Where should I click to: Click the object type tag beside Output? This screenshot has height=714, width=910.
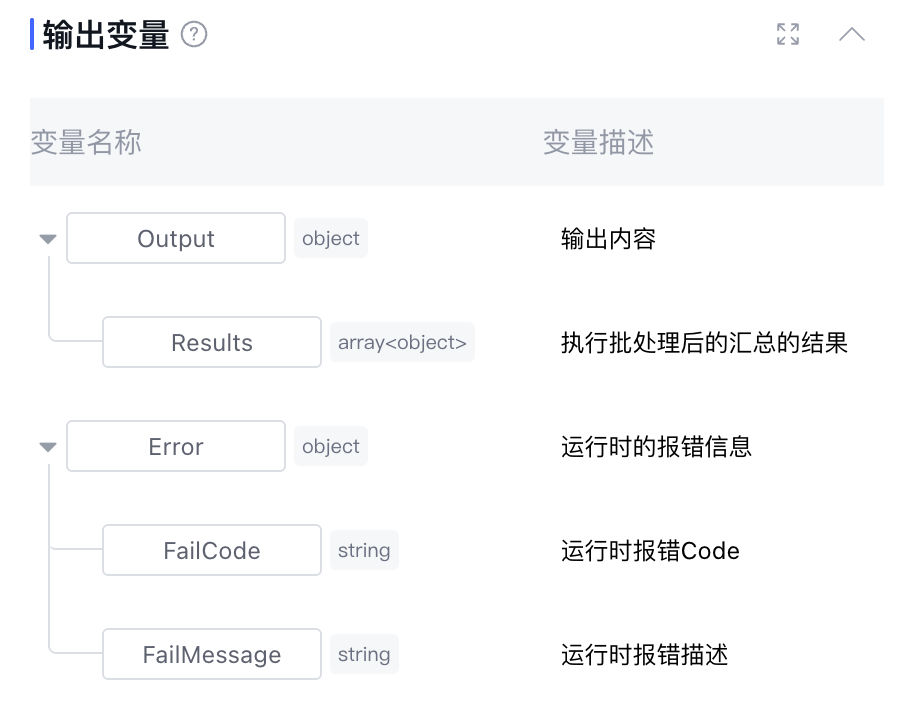pos(331,239)
